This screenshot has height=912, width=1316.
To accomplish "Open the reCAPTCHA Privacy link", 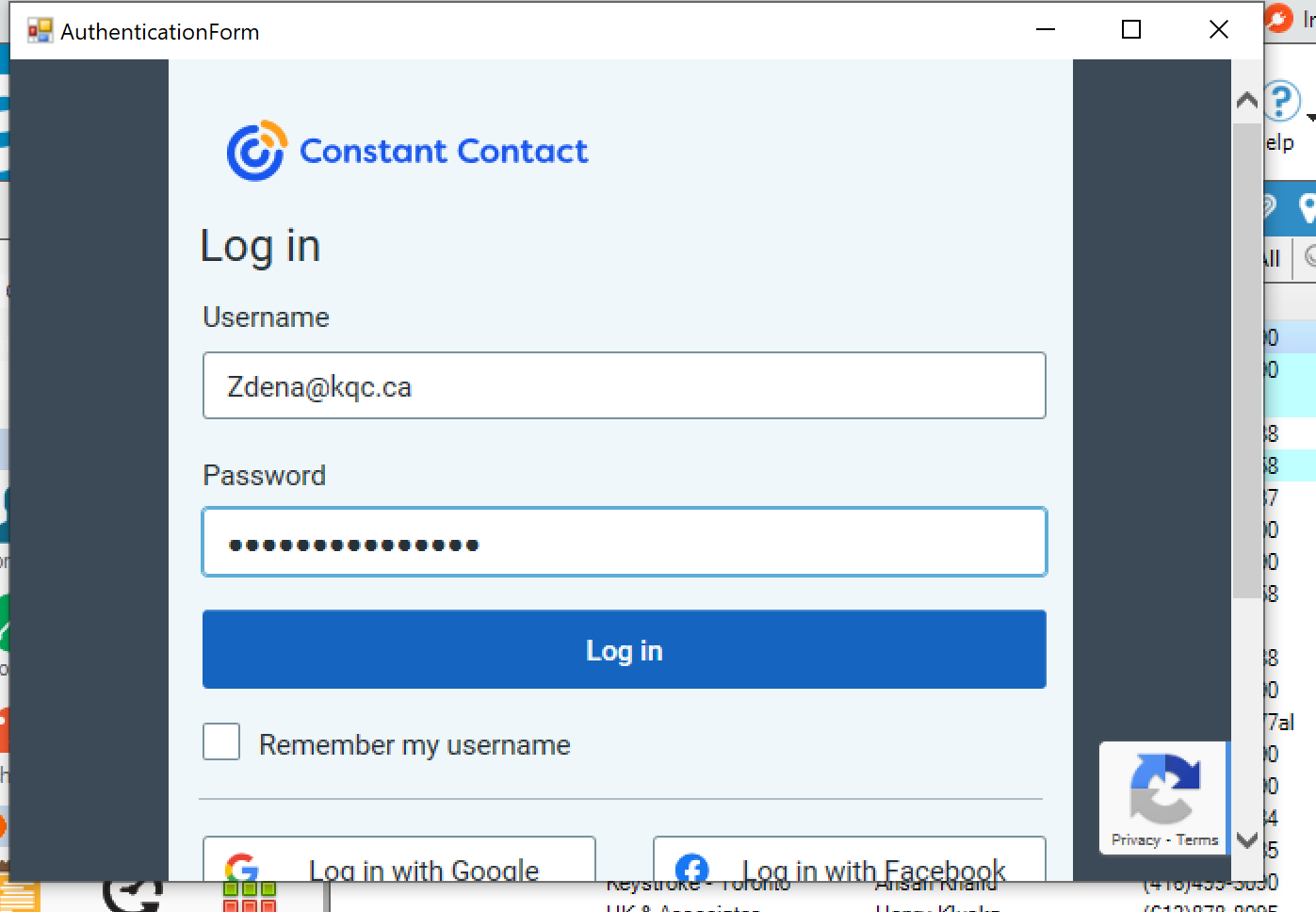I will [1135, 839].
